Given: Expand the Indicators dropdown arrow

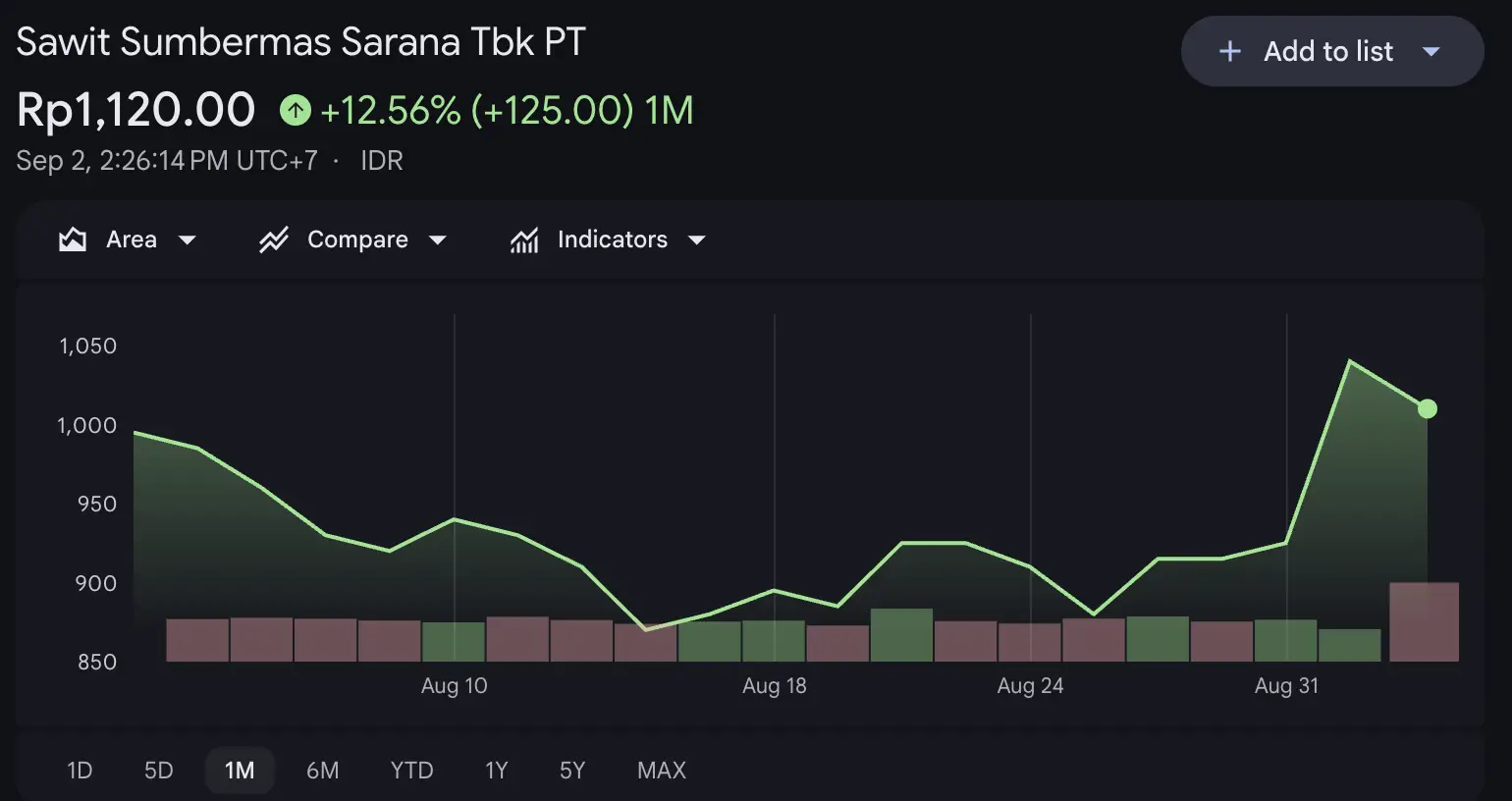Looking at the screenshot, I should coord(697,240).
